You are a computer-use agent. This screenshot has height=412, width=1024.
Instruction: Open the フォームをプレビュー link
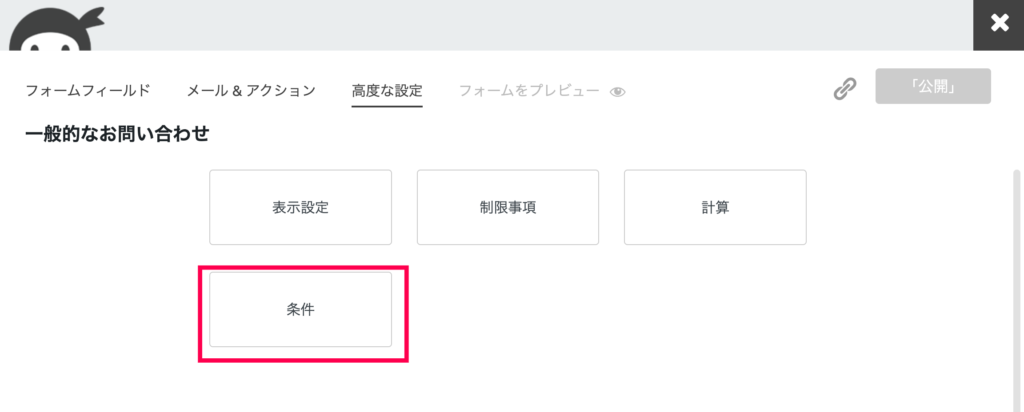pos(529,91)
